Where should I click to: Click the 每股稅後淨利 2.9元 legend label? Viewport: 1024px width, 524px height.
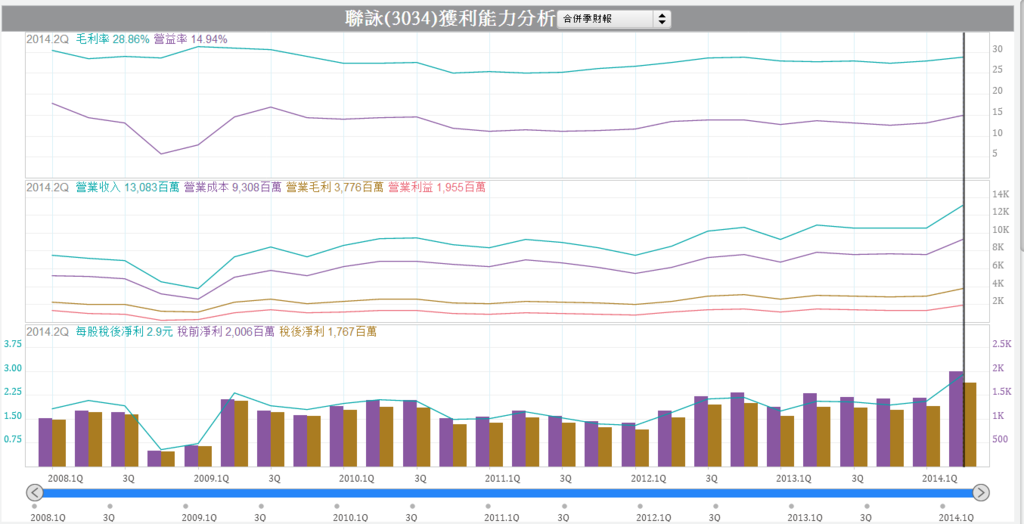click(124, 332)
